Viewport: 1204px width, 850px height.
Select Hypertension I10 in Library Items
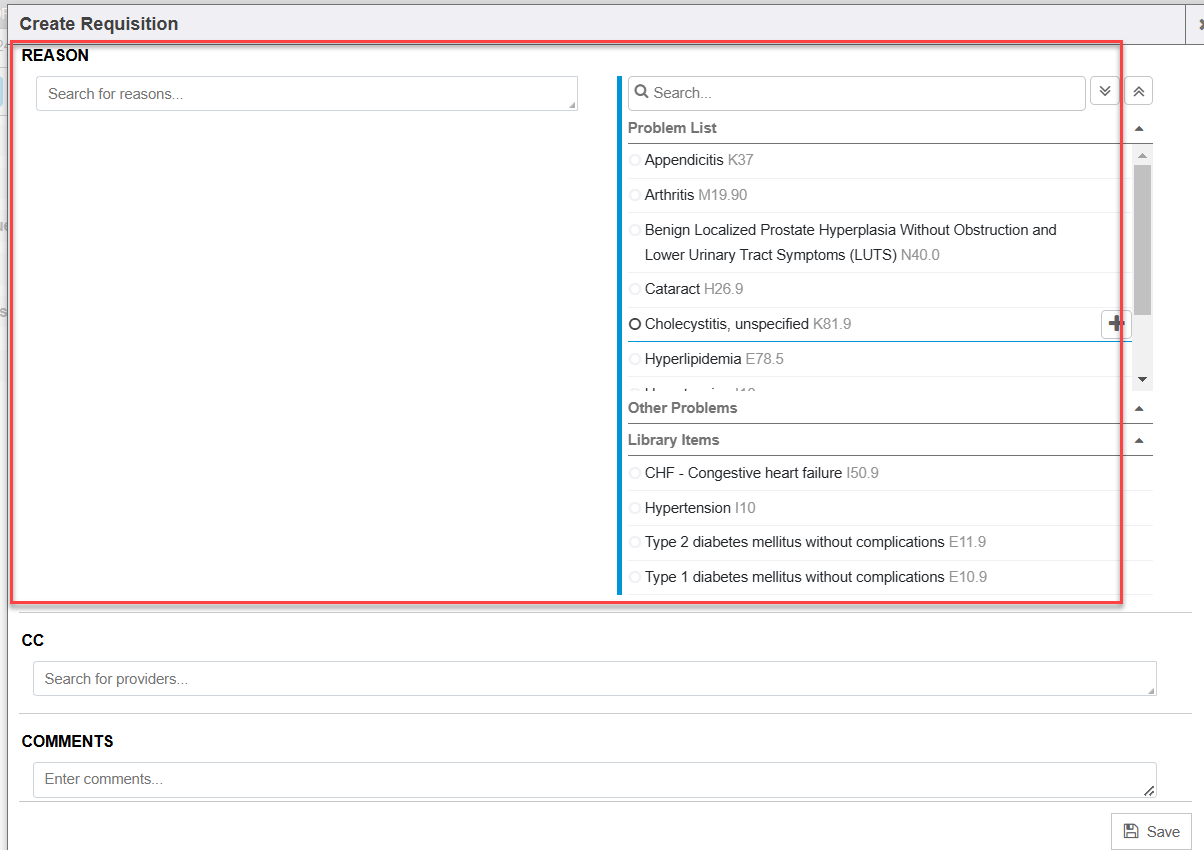click(635, 508)
